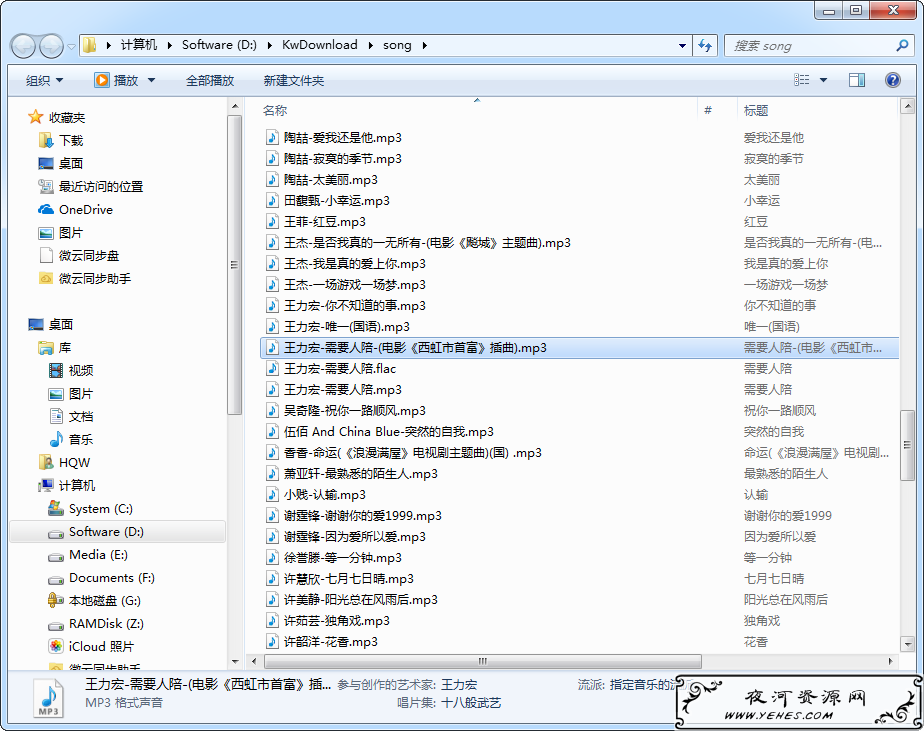Select HQW user folder in tree
Screen dimensions: 924x731
click(x=74, y=462)
